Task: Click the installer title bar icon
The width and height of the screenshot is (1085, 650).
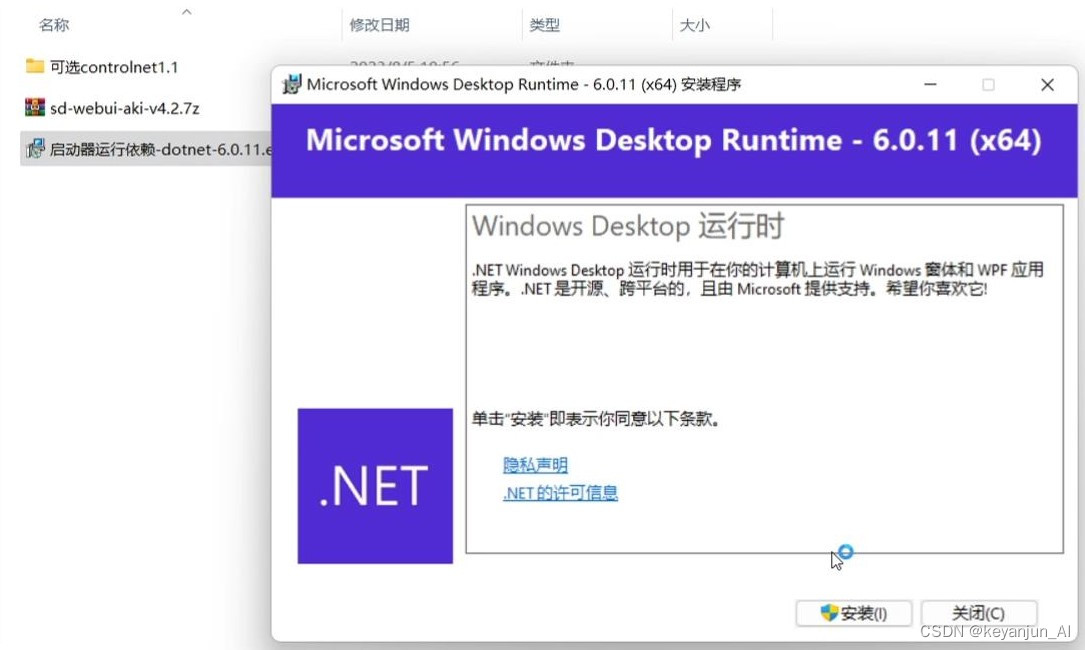Action: 291,84
